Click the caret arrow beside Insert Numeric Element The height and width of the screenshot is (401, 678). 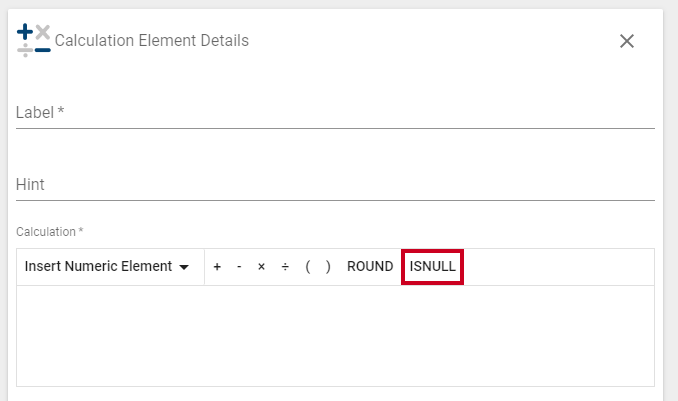click(x=184, y=267)
